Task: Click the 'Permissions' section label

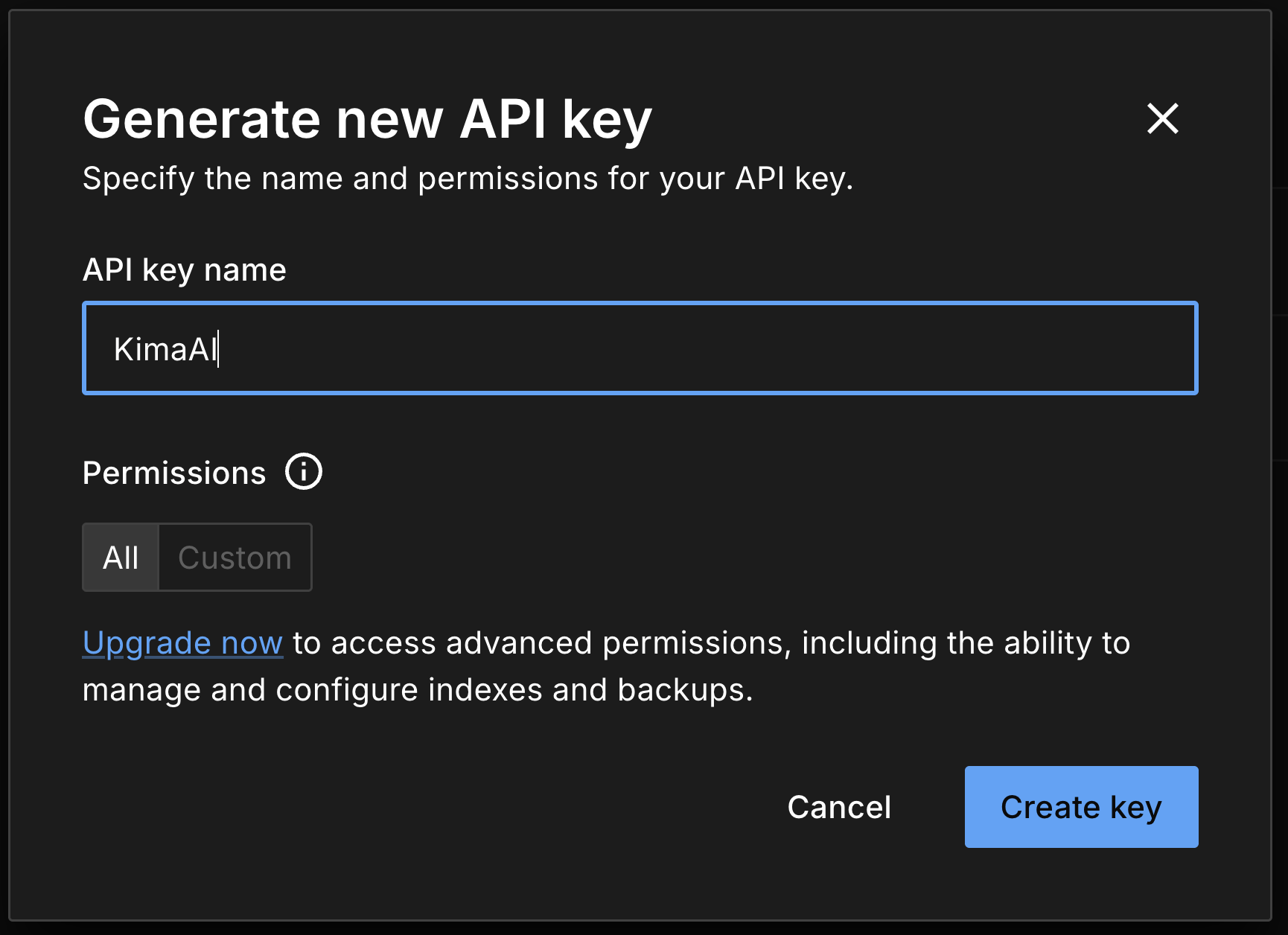Action: coord(174,473)
